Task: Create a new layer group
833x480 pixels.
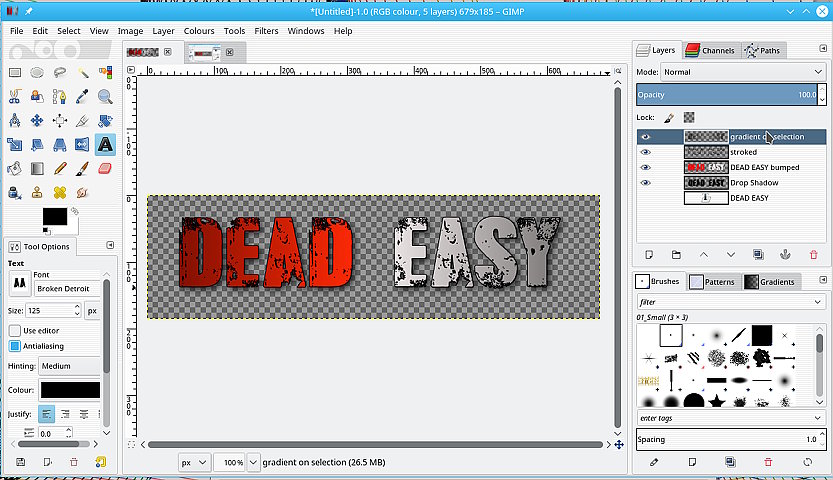Action: [x=676, y=255]
